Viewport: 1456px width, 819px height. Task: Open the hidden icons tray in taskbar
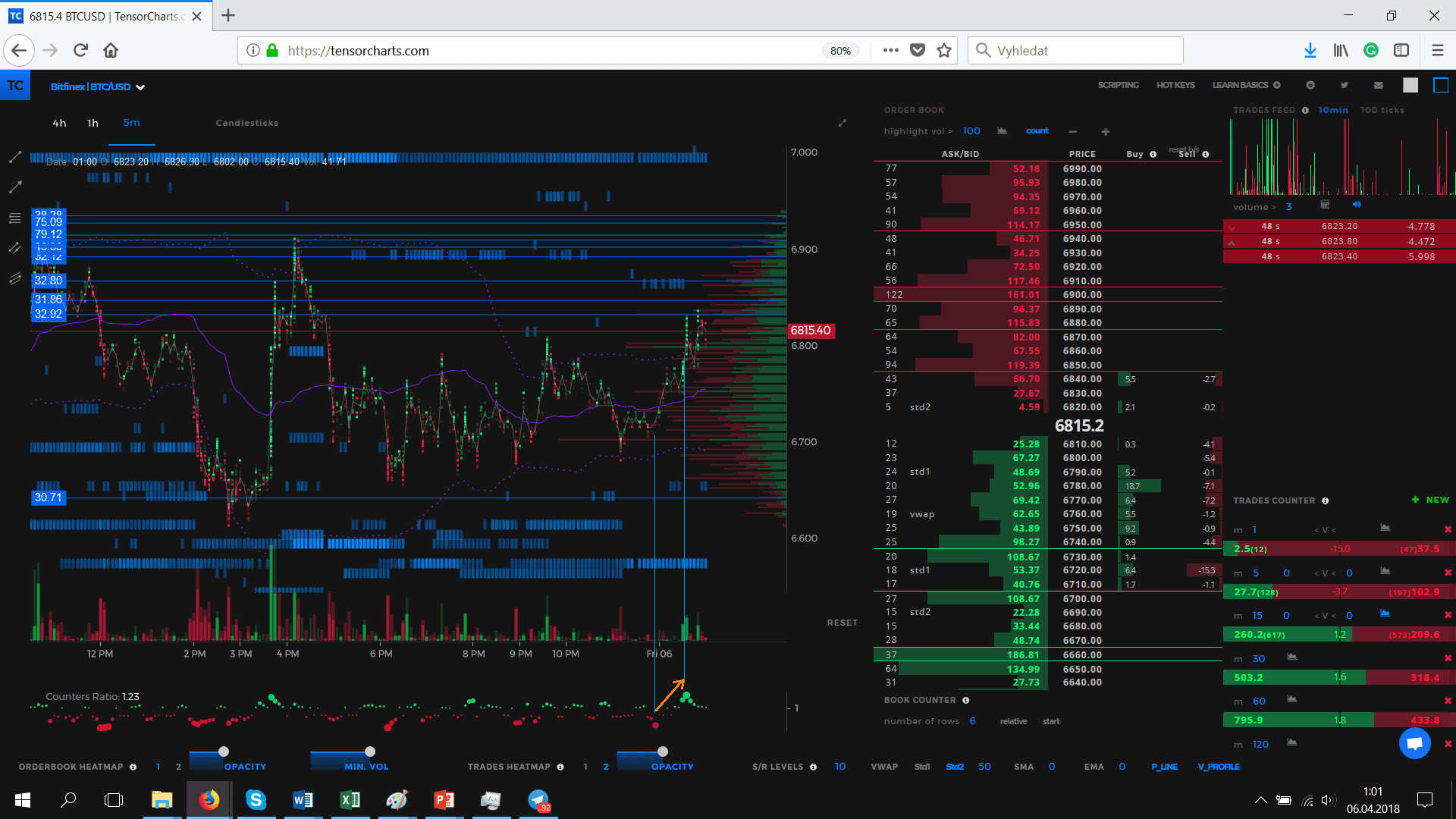1260,799
